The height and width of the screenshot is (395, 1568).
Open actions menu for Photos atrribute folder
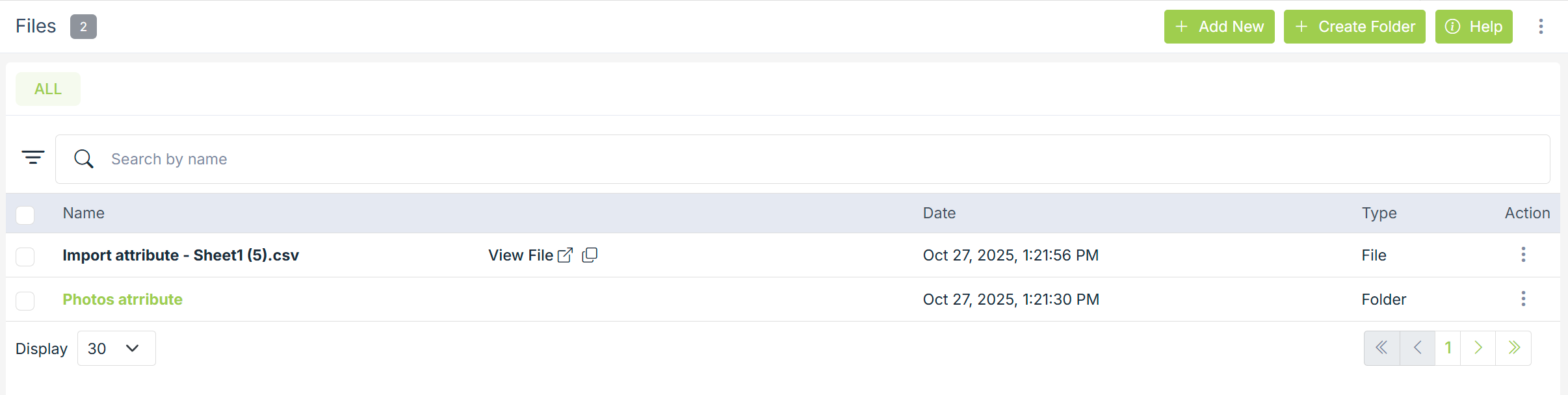pyautogui.click(x=1523, y=299)
